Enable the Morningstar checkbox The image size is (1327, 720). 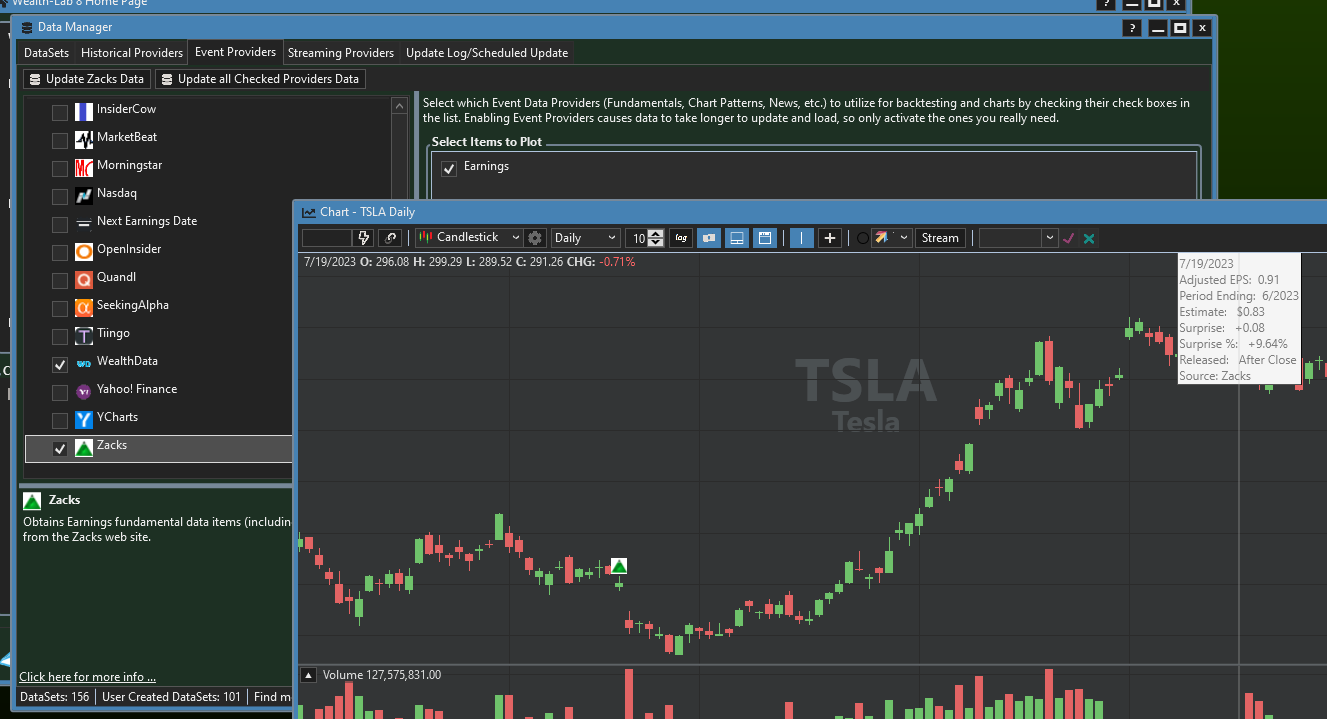pos(60,168)
